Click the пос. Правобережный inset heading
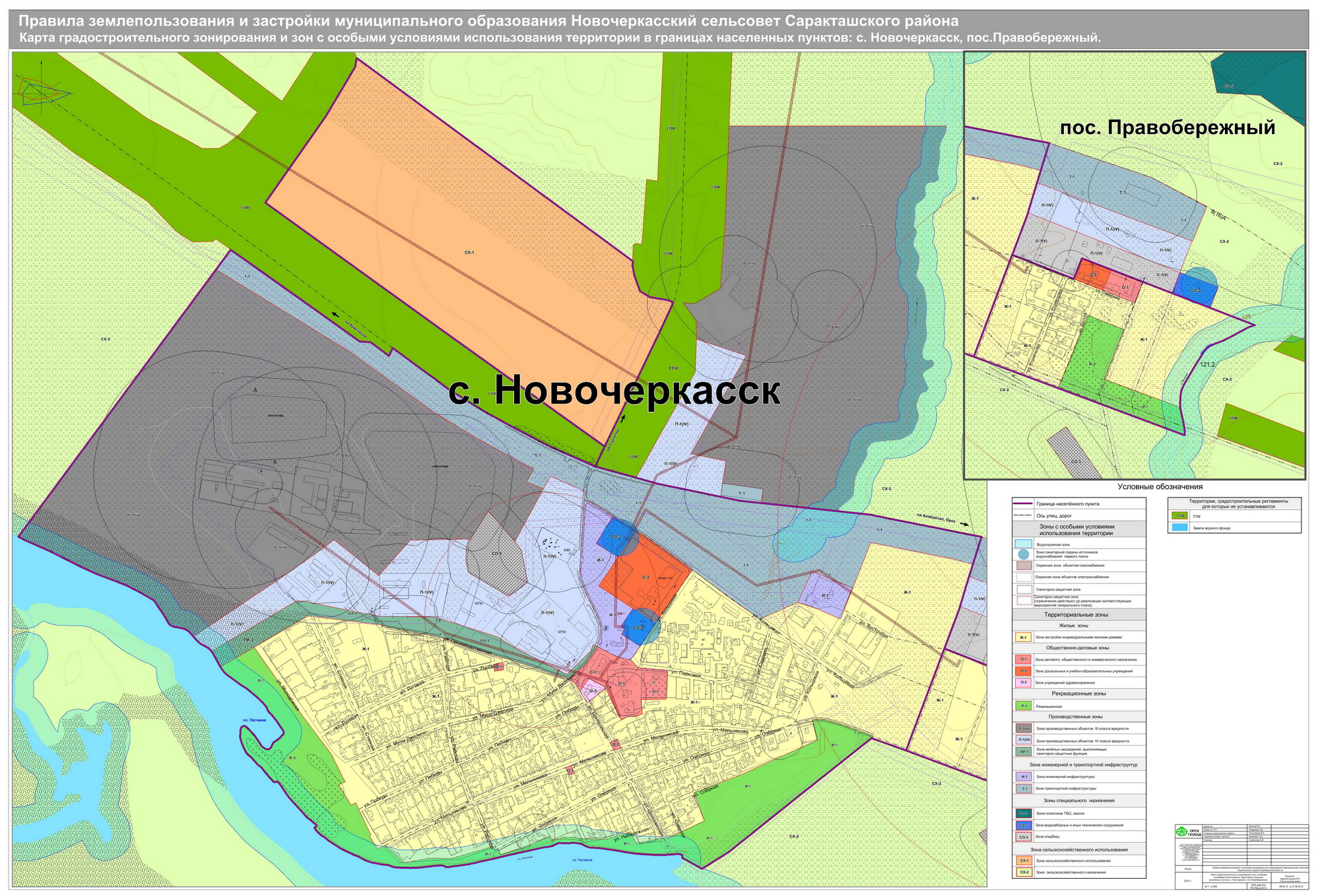 pos(1168,127)
